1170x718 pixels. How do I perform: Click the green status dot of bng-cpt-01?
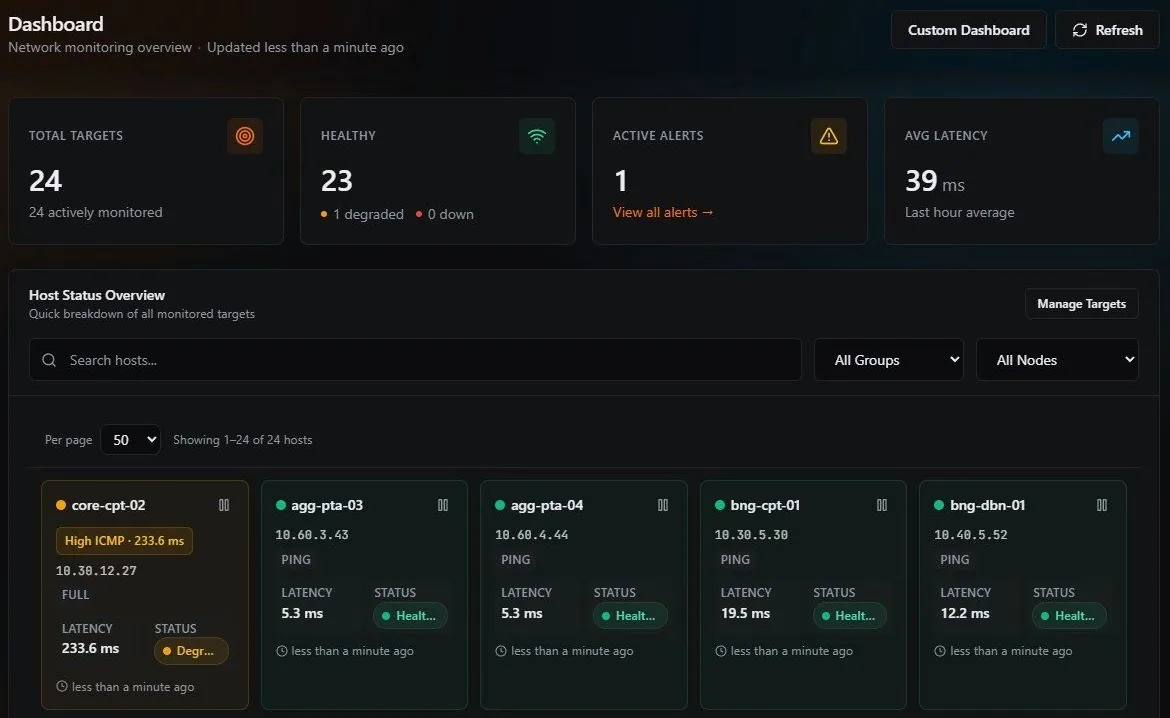720,505
